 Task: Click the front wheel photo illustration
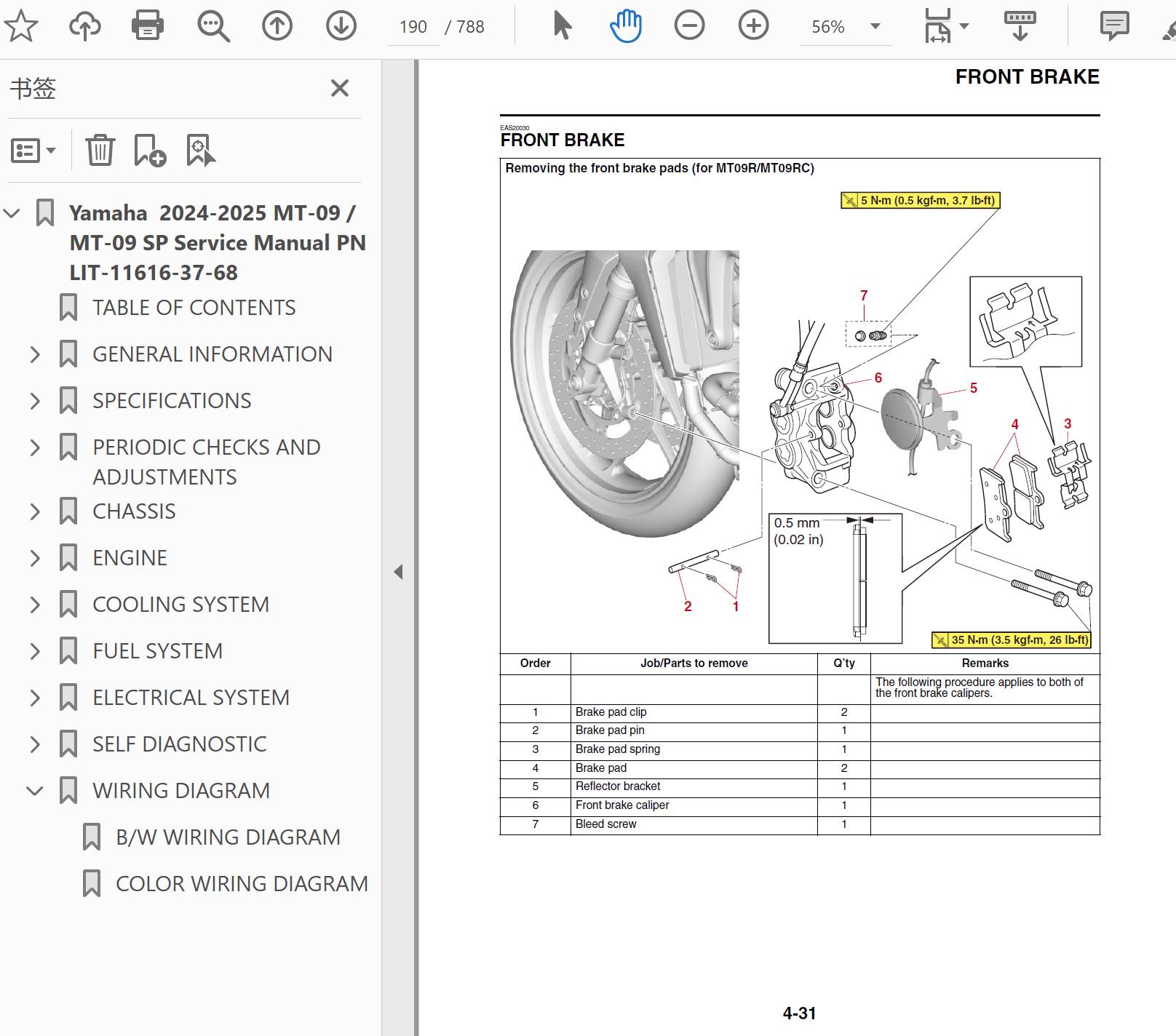[625, 394]
